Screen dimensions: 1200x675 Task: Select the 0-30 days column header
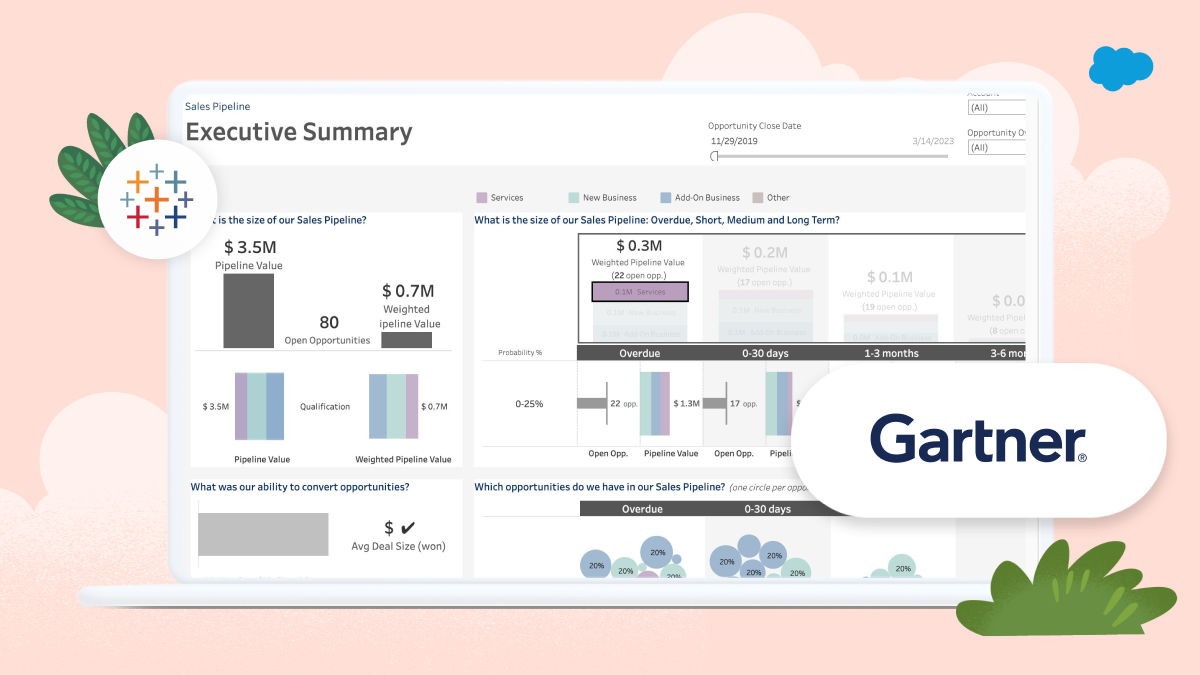pos(765,352)
